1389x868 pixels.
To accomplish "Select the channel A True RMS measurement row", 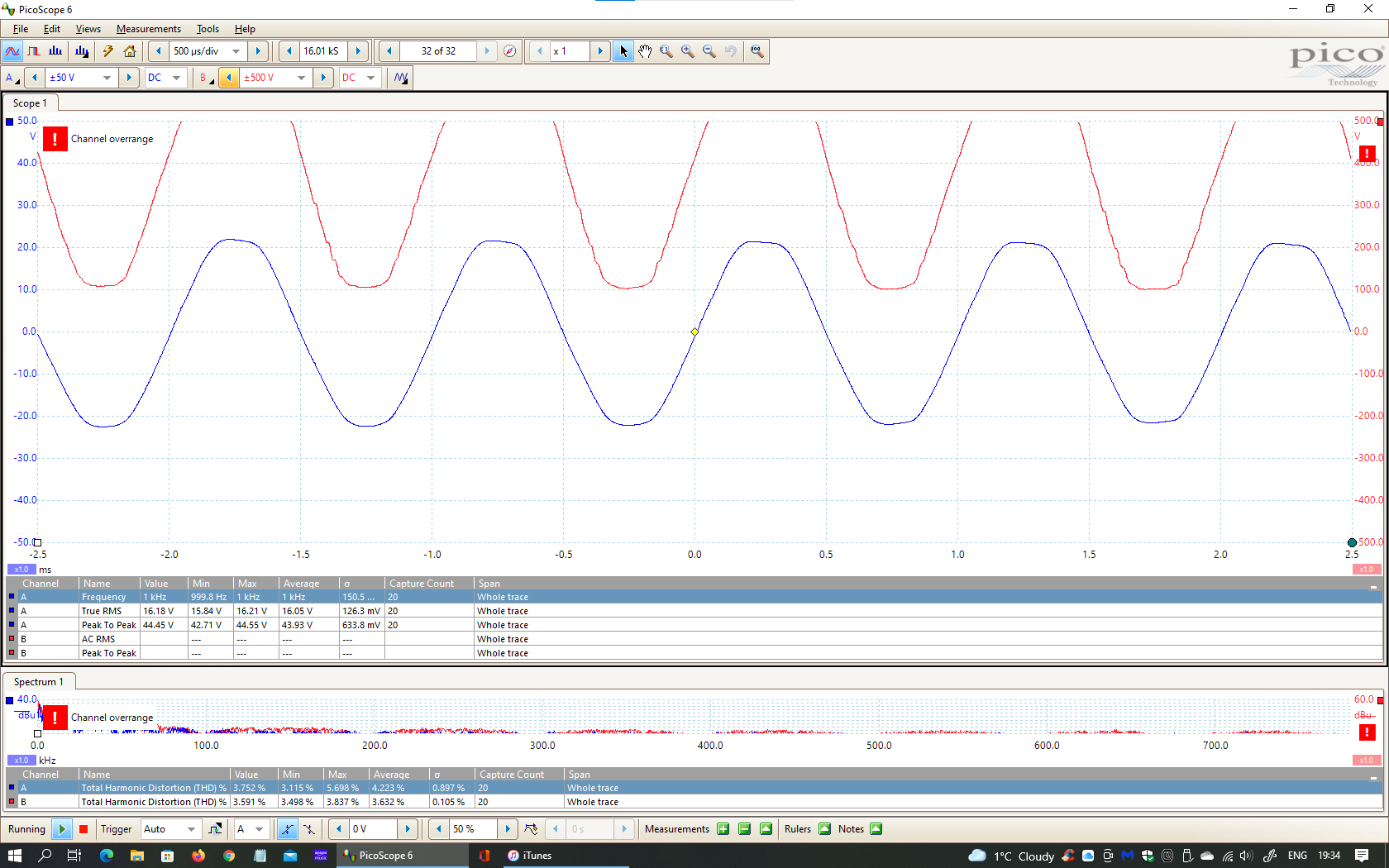I will (694, 611).
